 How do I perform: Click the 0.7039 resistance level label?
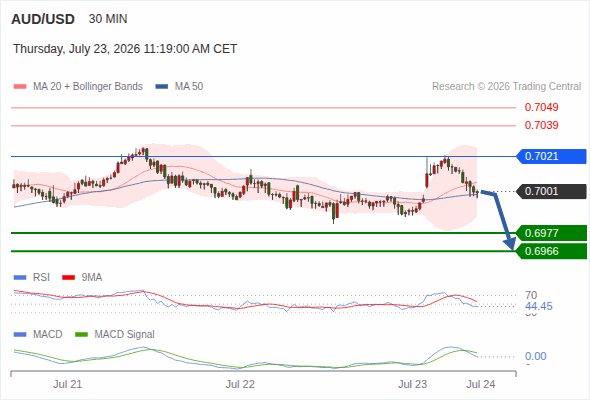541,125
